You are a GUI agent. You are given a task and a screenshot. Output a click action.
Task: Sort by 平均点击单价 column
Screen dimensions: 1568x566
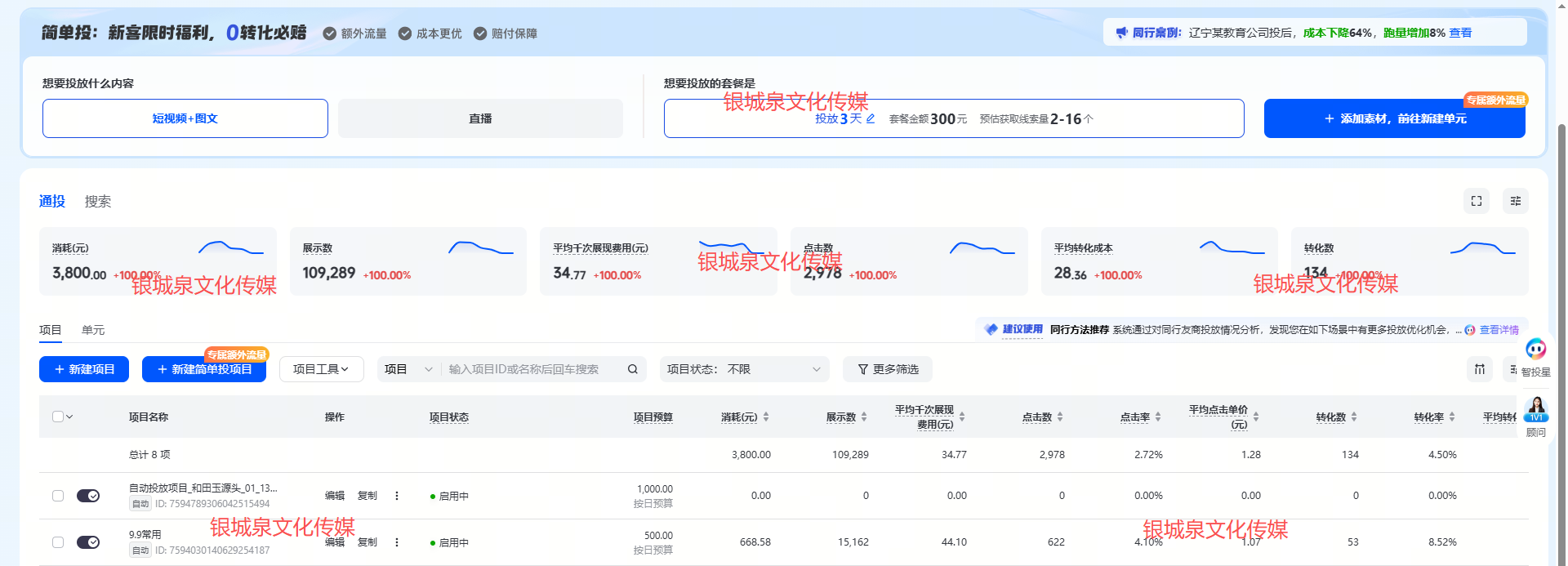pos(1256,417)
